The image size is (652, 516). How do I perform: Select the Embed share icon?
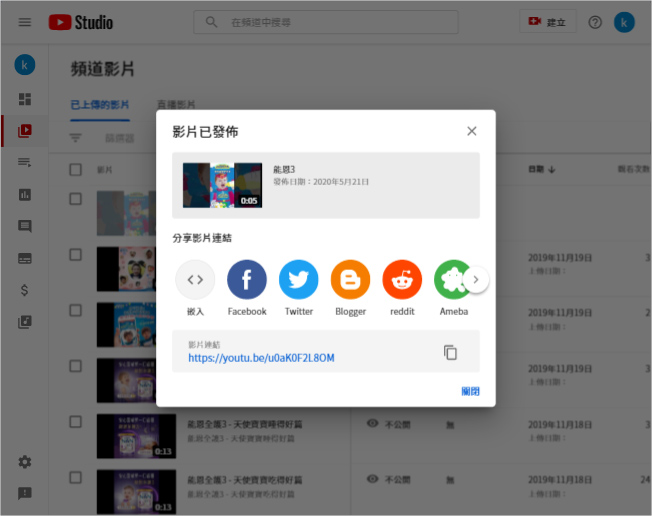(195, 279)
